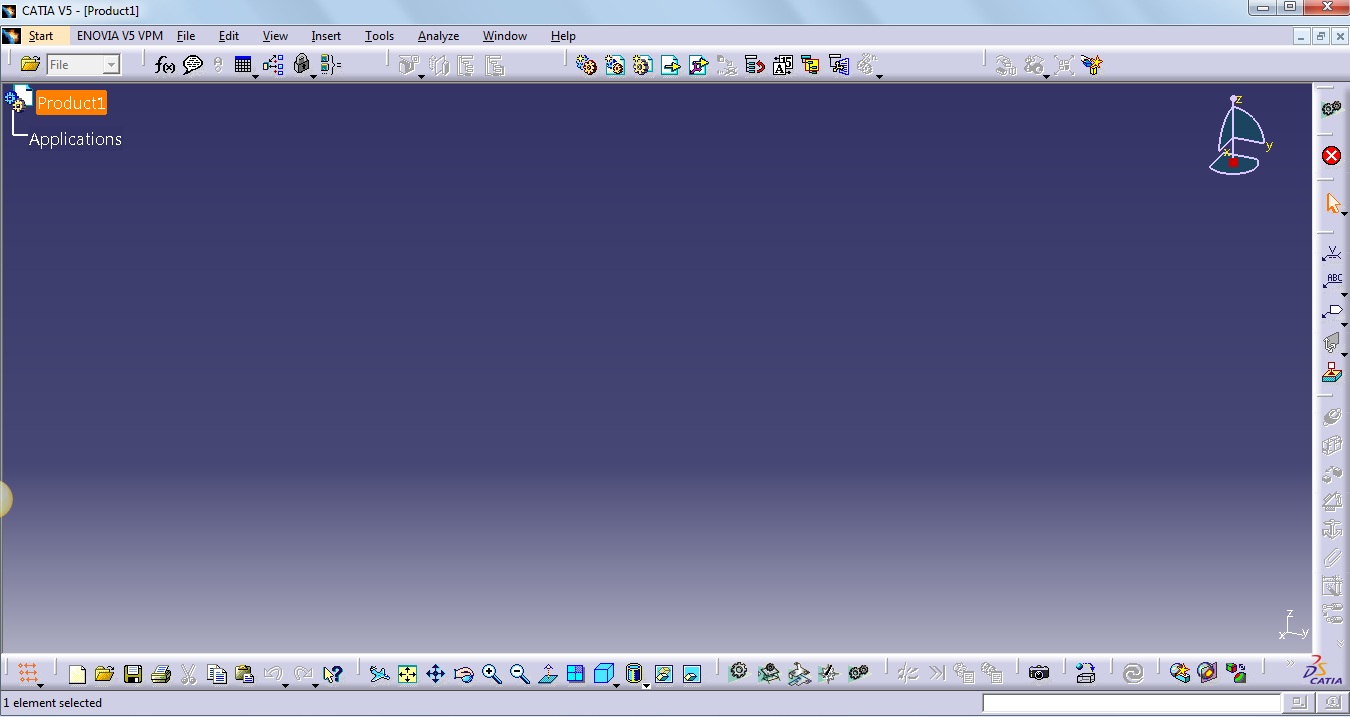
Task: Expand the selection grid icon flyout arrow
Action: [40, 686]
